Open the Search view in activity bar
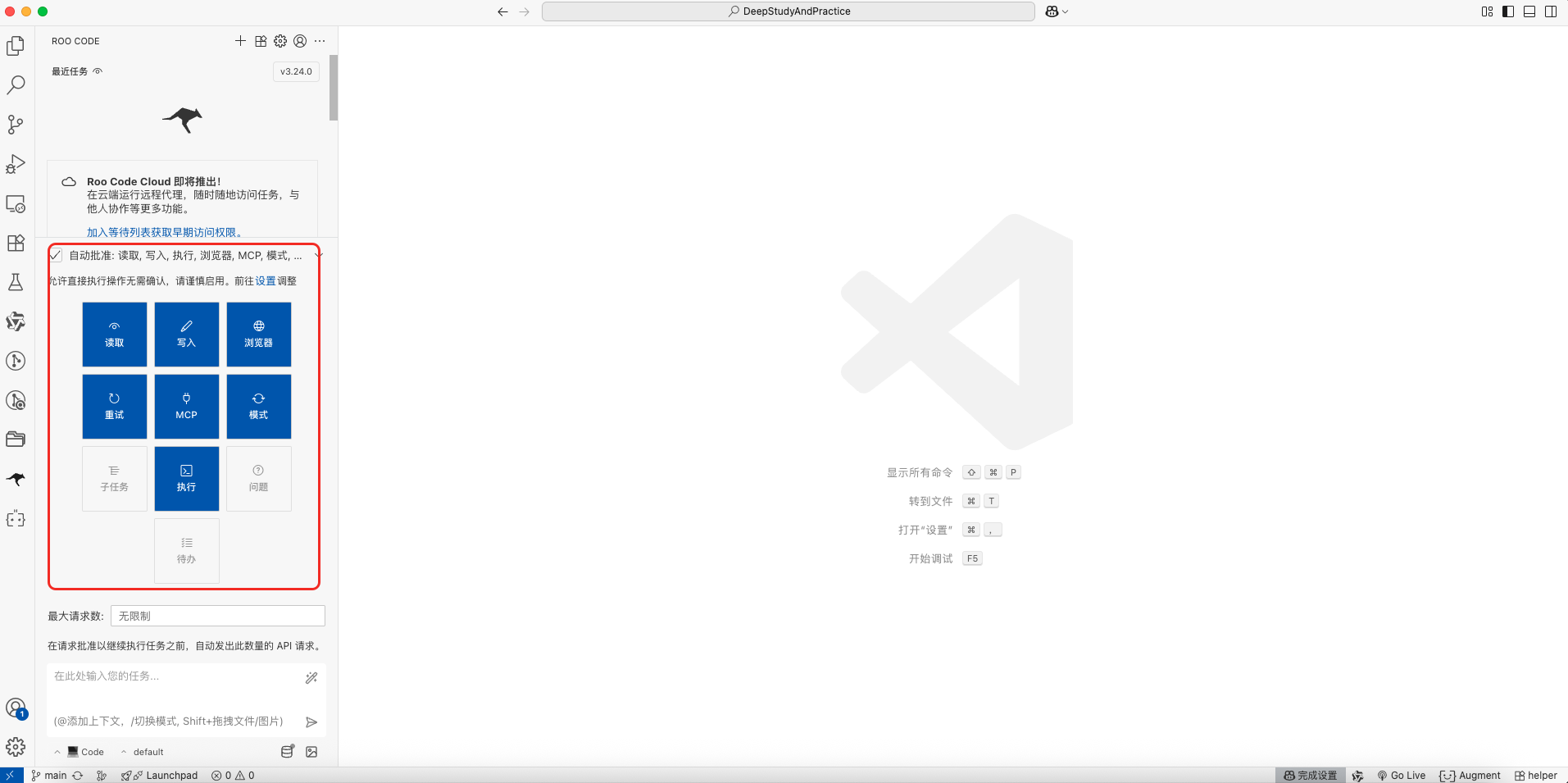This screenshot has height=783, width=1568. coord(16,85)
